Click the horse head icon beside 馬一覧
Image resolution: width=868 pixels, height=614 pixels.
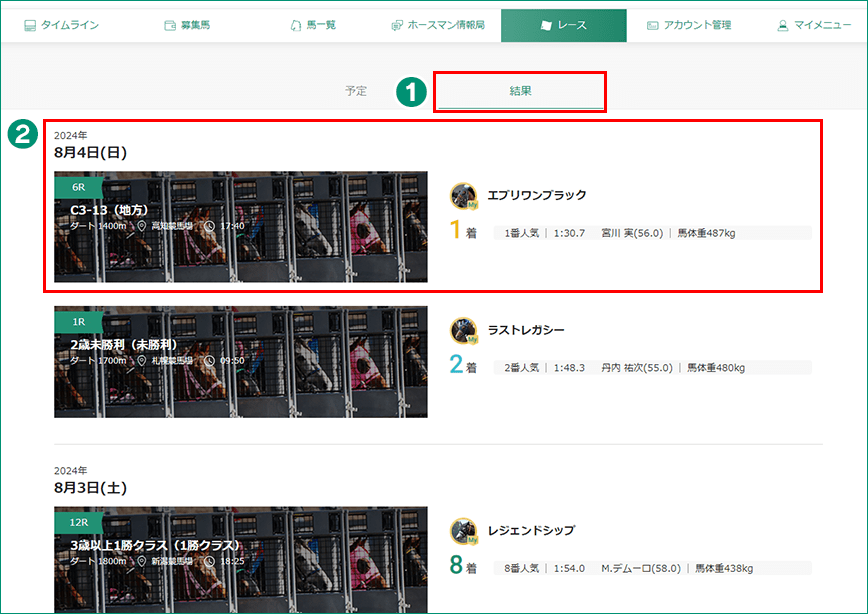(x=296, y=25)
